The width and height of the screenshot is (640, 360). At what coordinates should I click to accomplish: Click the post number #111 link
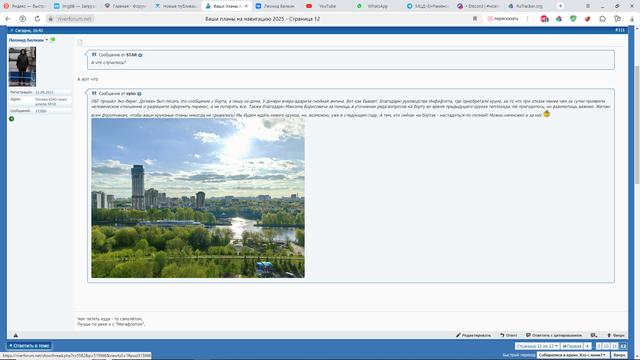(x=620, y=30)
